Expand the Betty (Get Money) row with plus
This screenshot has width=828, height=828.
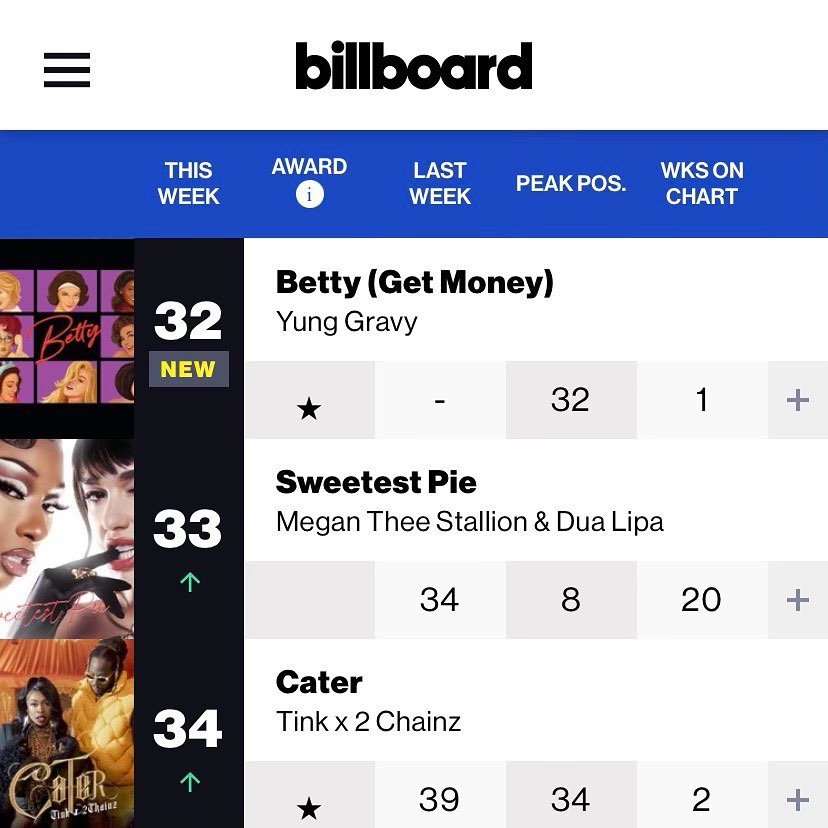pyautogui.click(x=797, y=400)
